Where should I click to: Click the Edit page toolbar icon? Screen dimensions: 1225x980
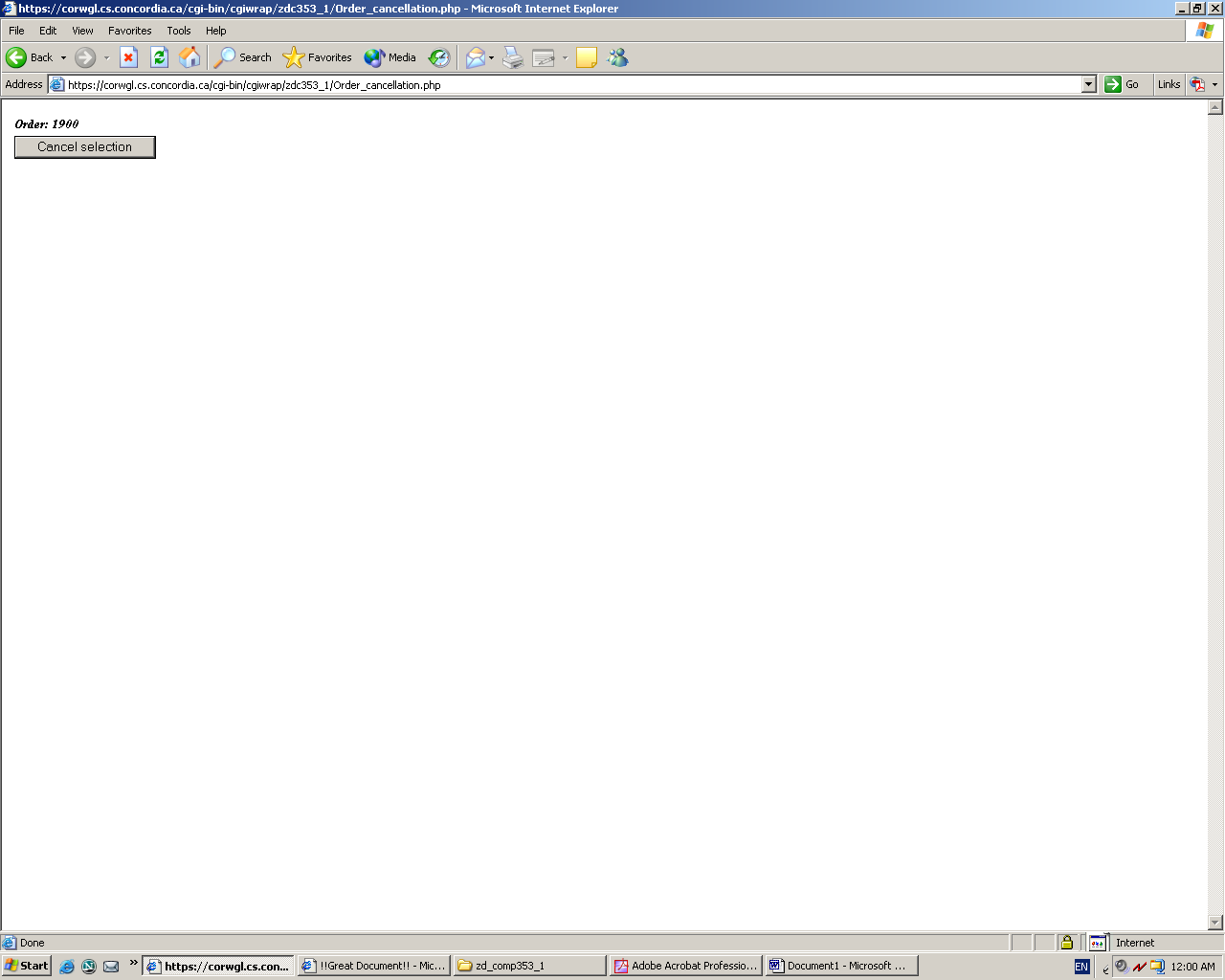point(544,57)
